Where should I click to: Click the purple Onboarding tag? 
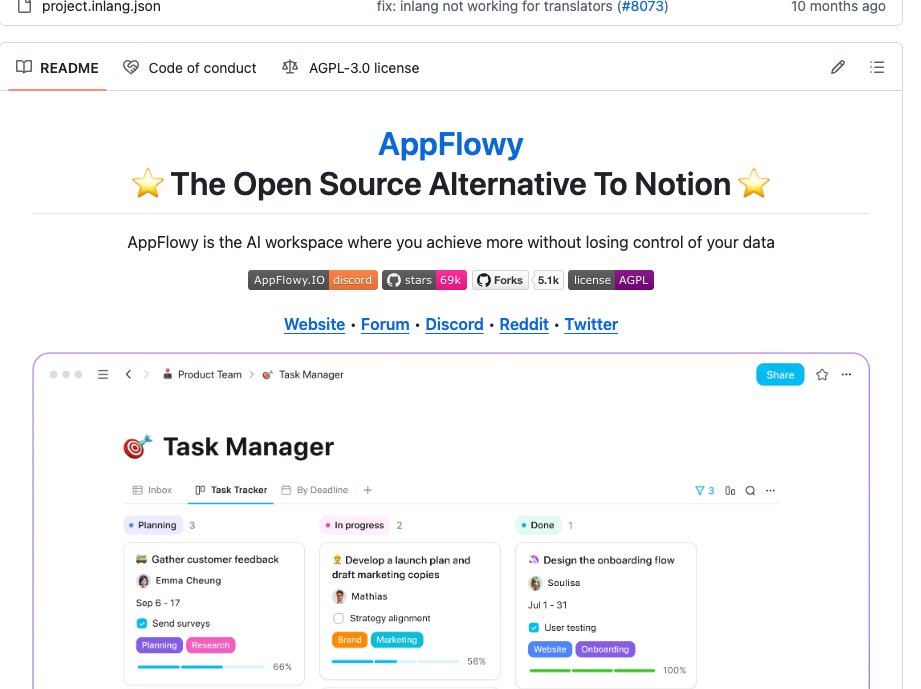pos(605,649)
